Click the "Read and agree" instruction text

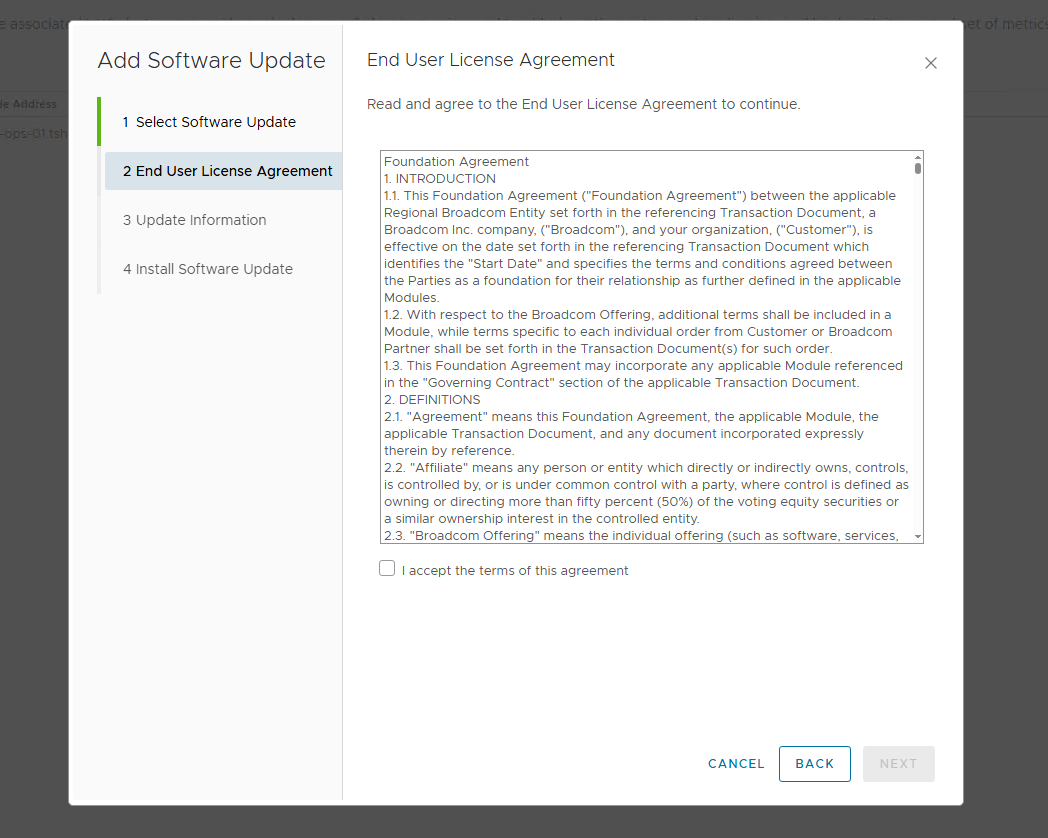pyautogui.click(x=583, y=104)
